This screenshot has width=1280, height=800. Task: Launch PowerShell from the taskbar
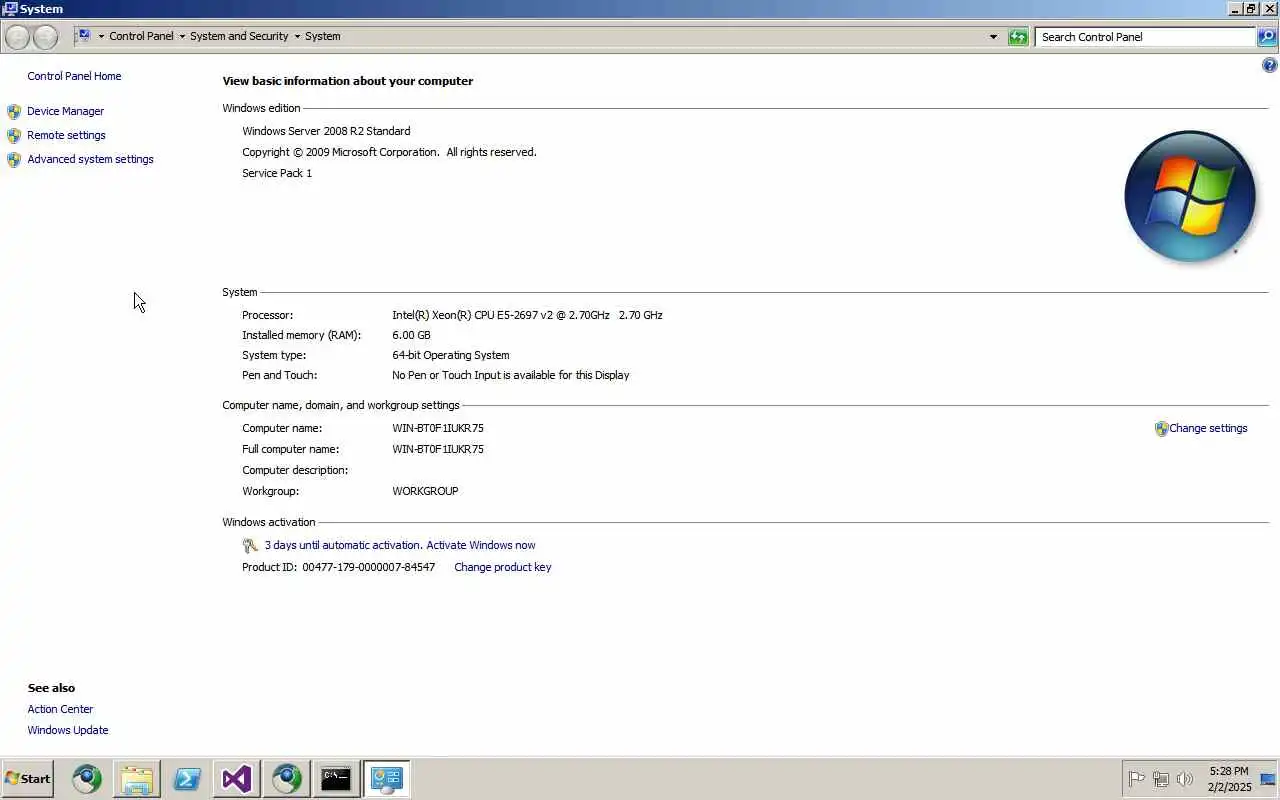(187, 778)
